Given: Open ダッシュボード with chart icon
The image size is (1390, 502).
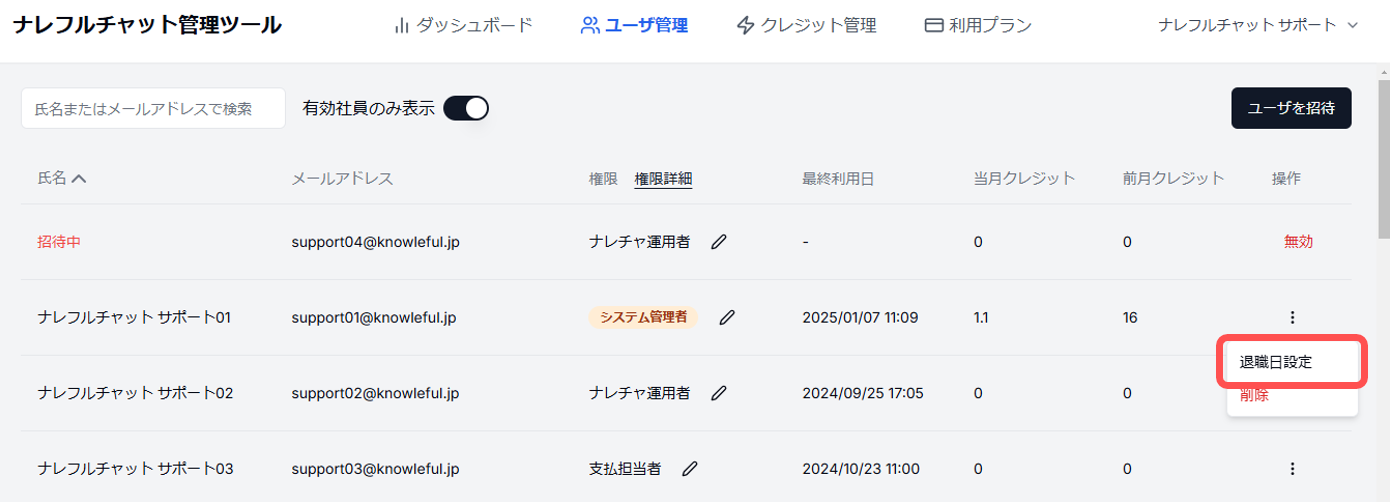Looking at the screenshot, I should pos(463,26).
